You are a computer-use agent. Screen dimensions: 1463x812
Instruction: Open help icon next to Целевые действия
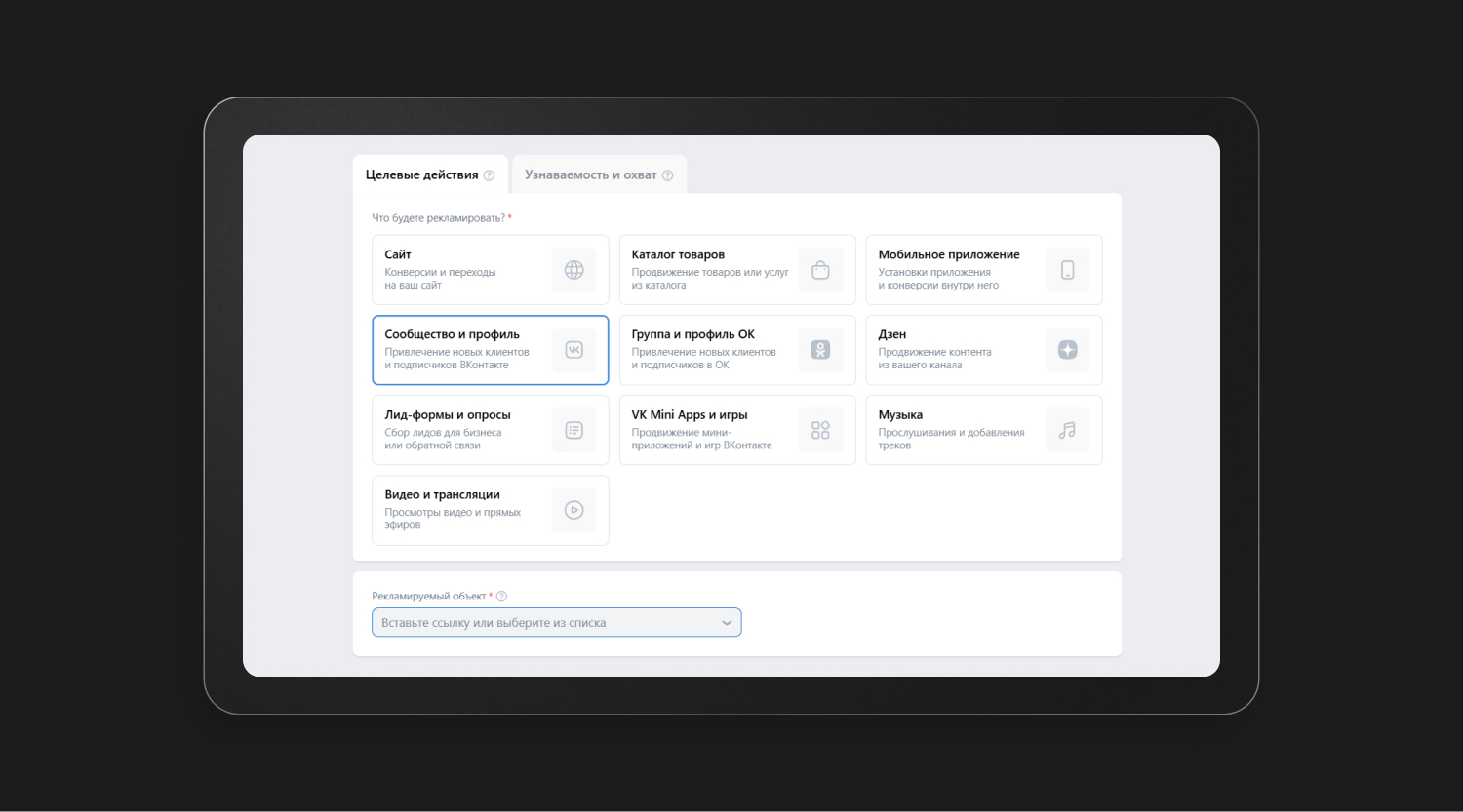[490, 175]
